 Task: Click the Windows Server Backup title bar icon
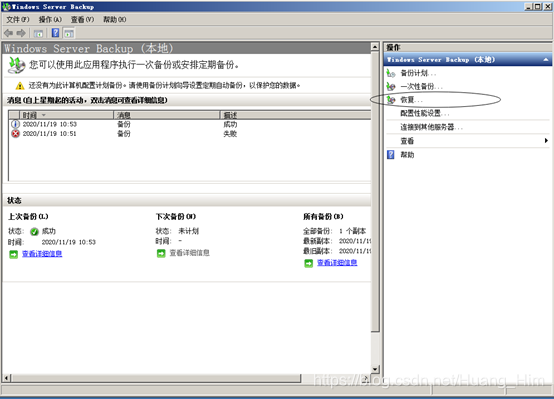6,6
